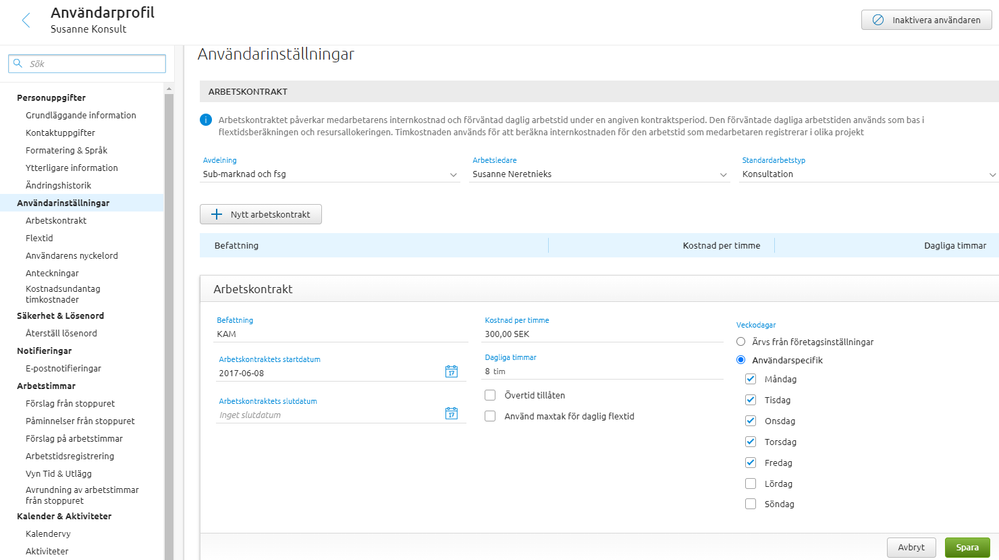Open end date calendar picker
This screenshot has width=999, height=560.
pyautogui.click(x=451, y=414)
